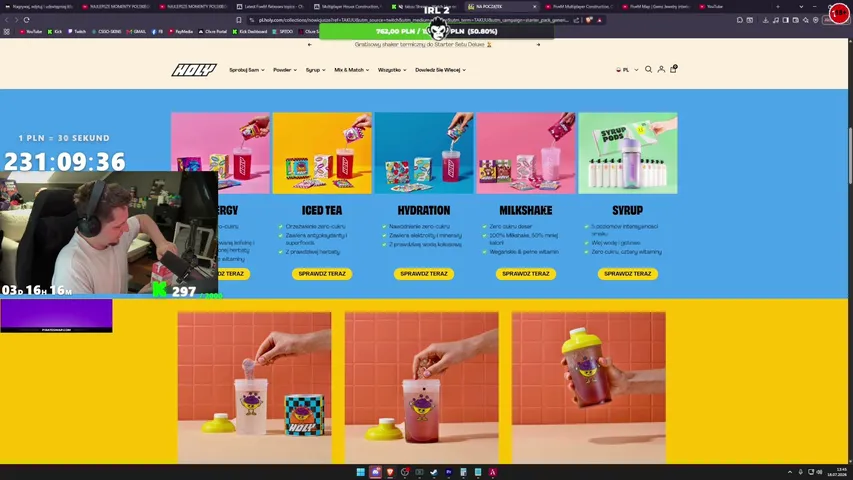Click the SYRUP heading
The image size is (853, 480).
[x=627, y=210]
